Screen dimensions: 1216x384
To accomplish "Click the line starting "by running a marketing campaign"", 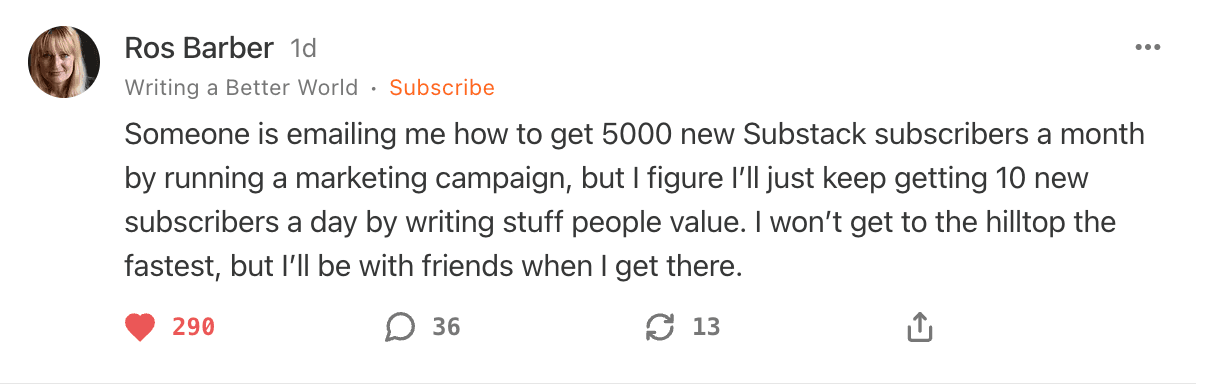I will click(606, 179).
